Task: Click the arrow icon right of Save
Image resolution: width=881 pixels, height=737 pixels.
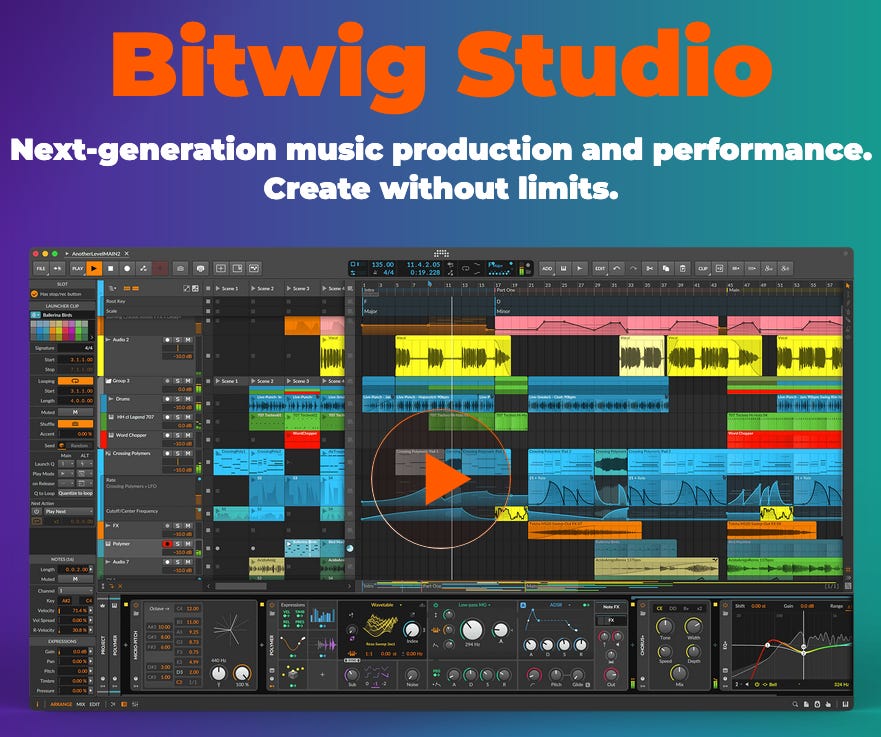Action: point(580,269)
